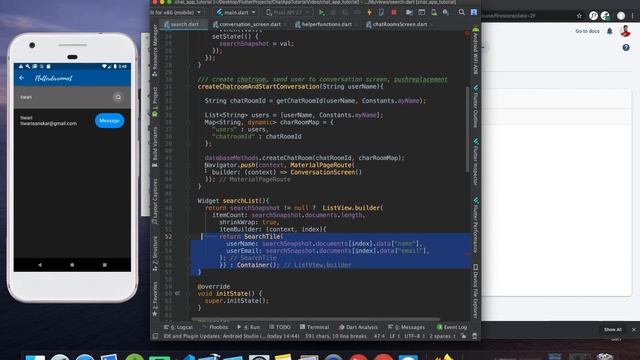This screenshot has width=640, height=360.
Task: Open the Dart Analysis tool window
Action: click(358, 327)
